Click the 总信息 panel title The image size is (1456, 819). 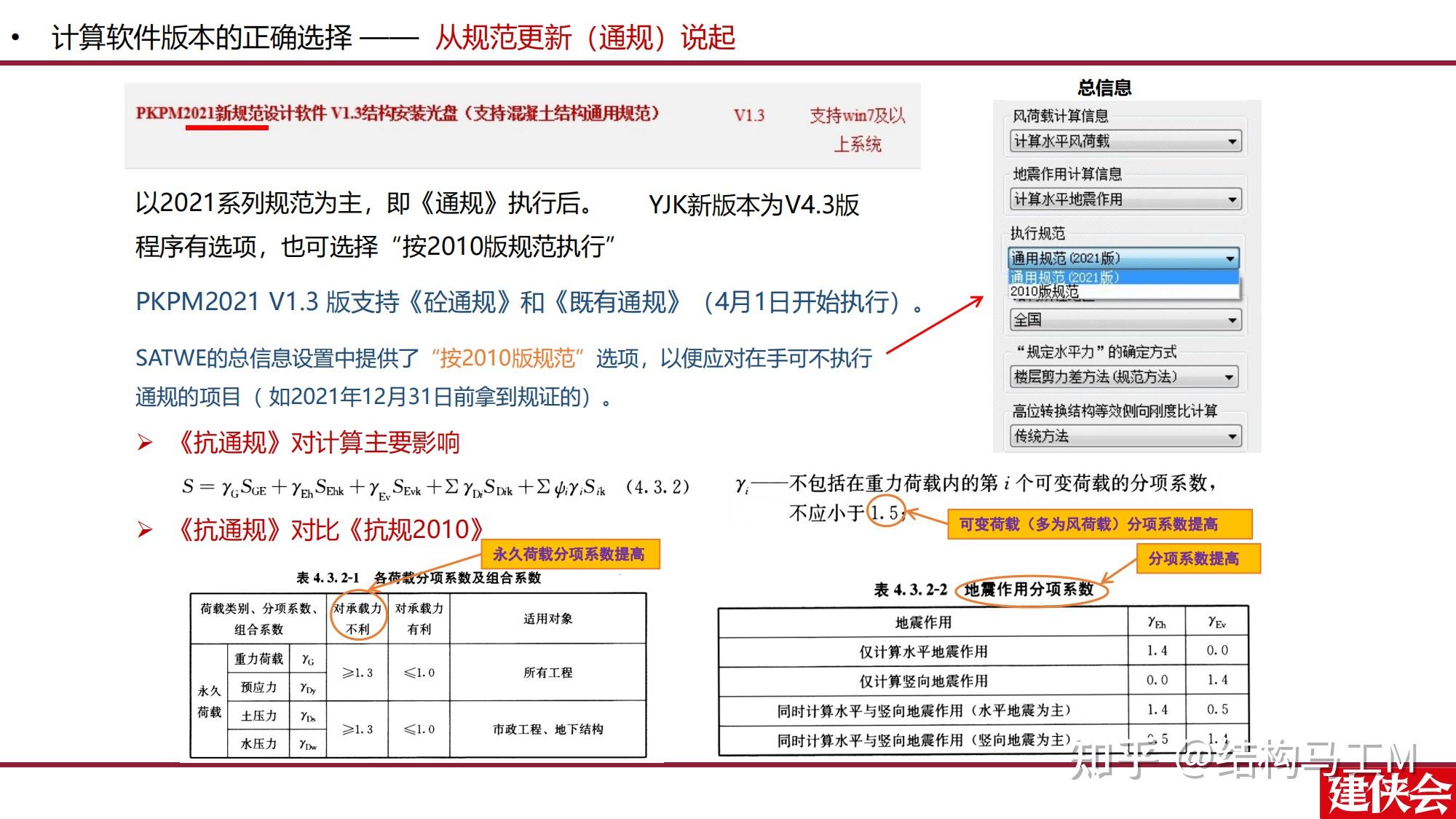click(1104, 86)
